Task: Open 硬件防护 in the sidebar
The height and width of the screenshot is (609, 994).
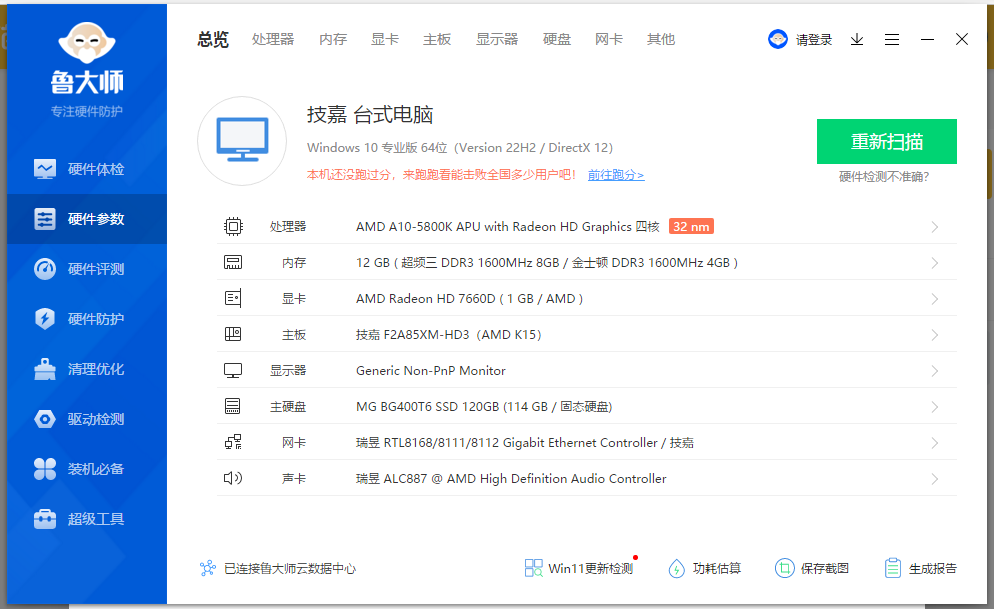Action: point(87,319)
